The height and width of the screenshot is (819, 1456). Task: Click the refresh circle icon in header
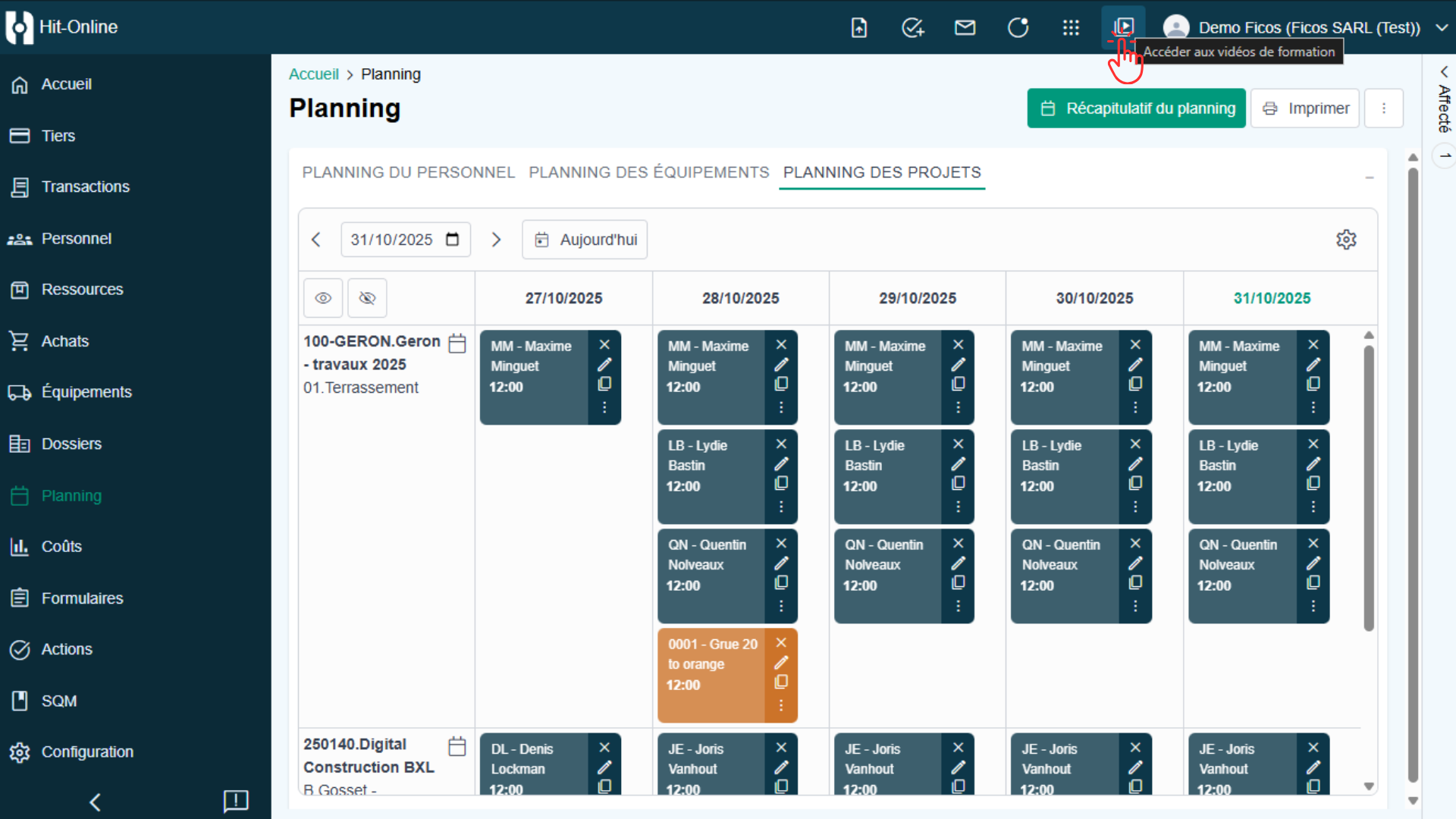coord(1018,28)
